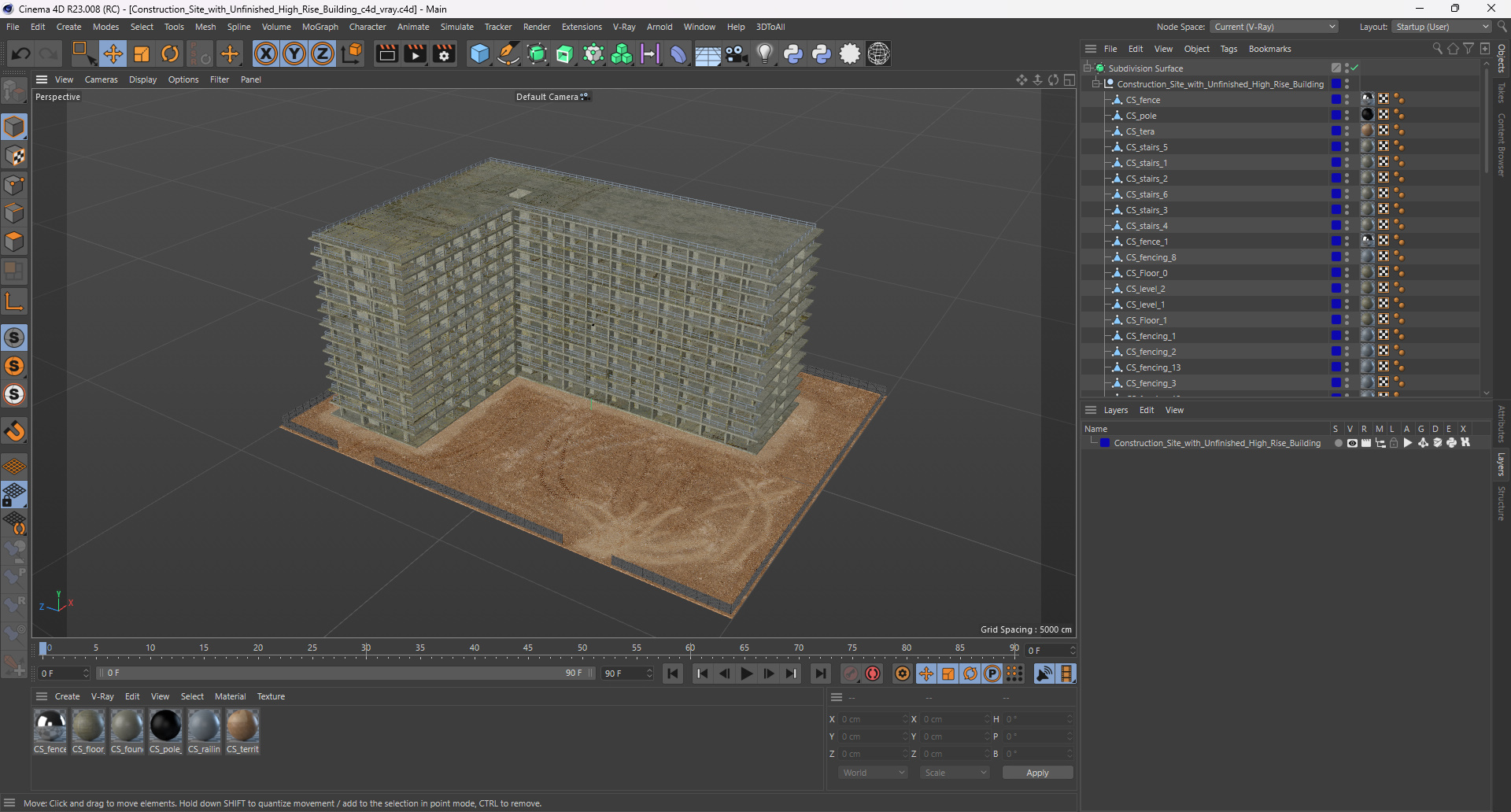The width and height of the screenshot is (1511, 812).
Task: Click the Record Active Objects button
Action: (851, 674)
